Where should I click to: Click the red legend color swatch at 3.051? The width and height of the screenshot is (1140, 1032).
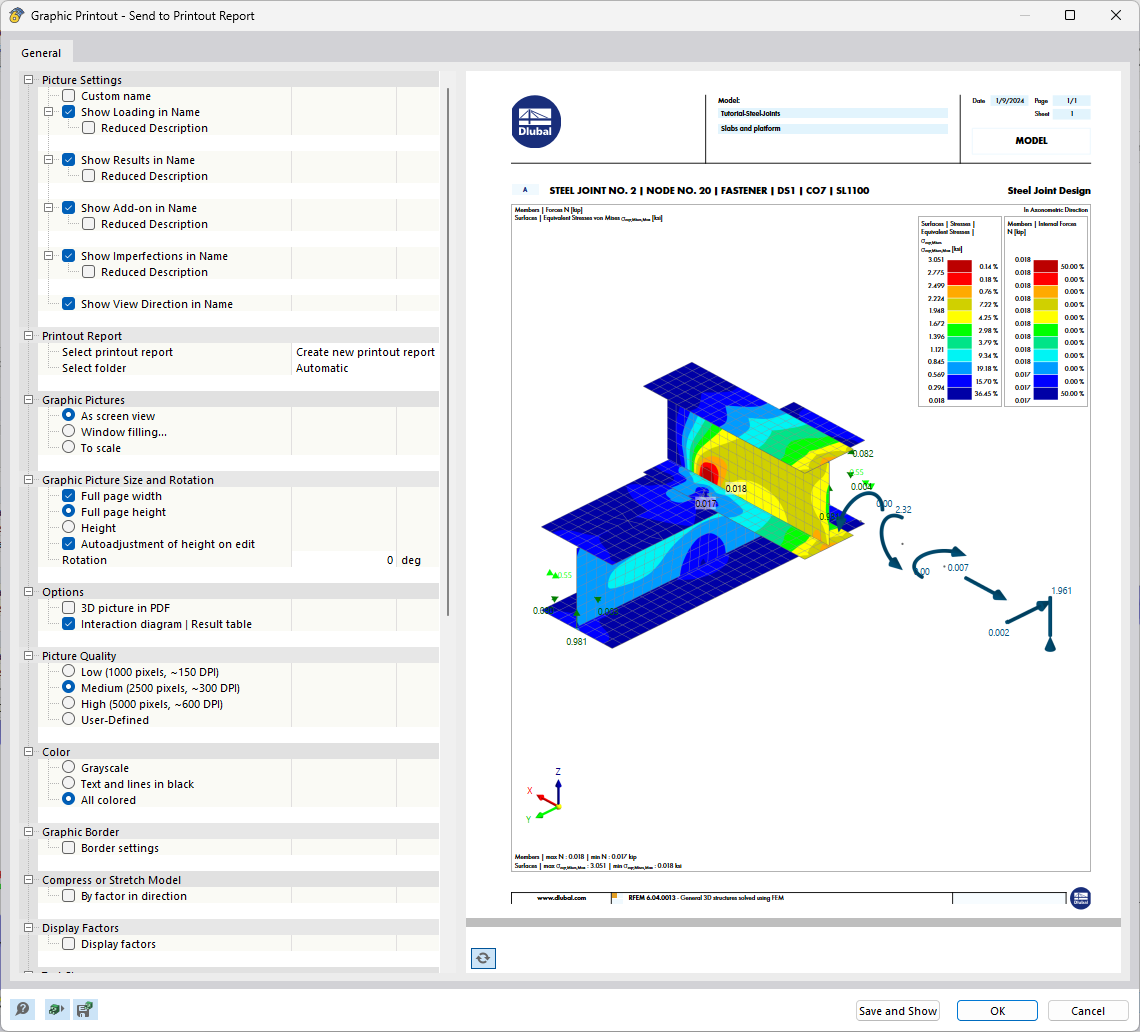click(x=960, y=265)
